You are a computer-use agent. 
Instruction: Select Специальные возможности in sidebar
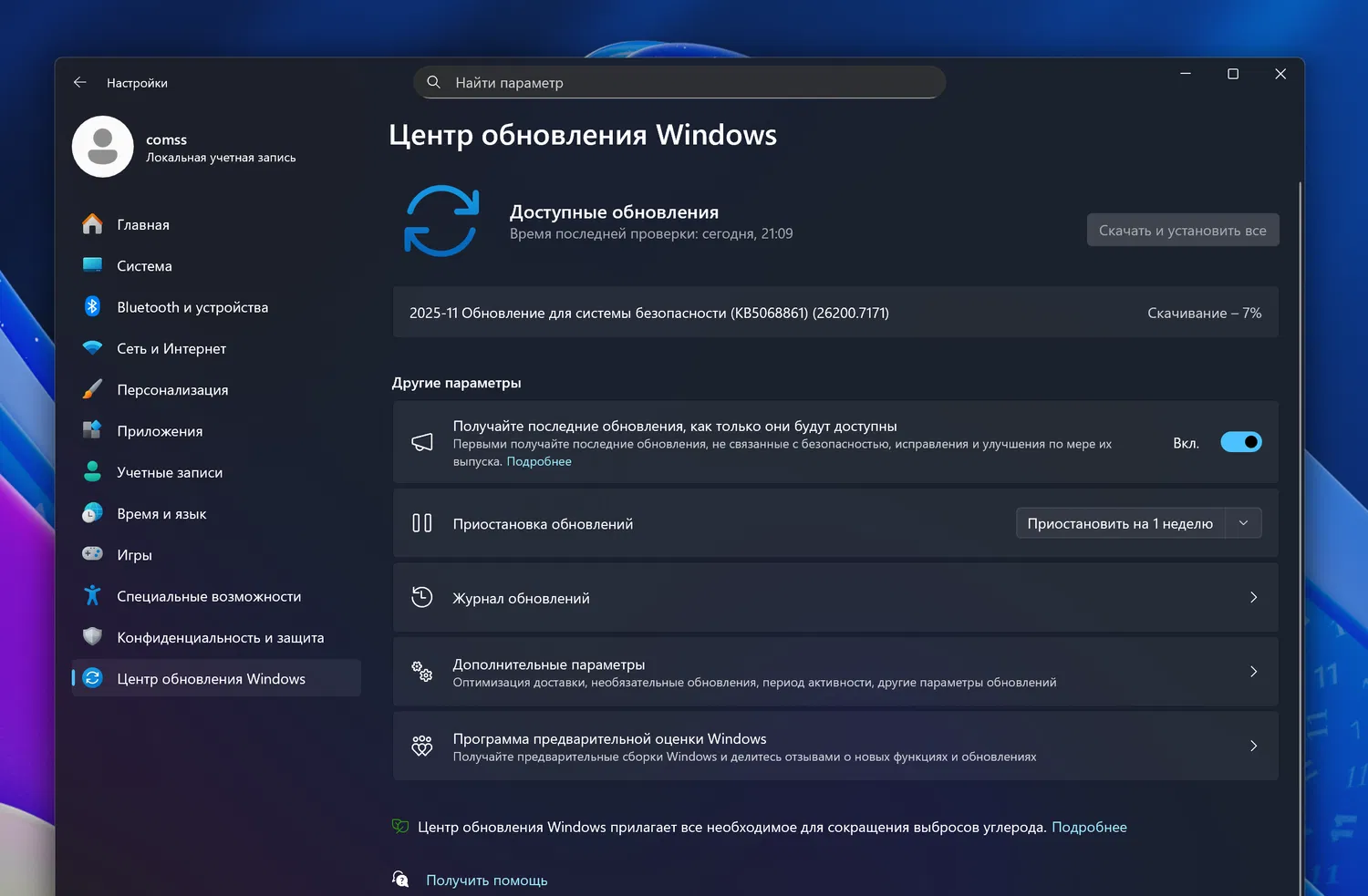(x=216, y=596)
